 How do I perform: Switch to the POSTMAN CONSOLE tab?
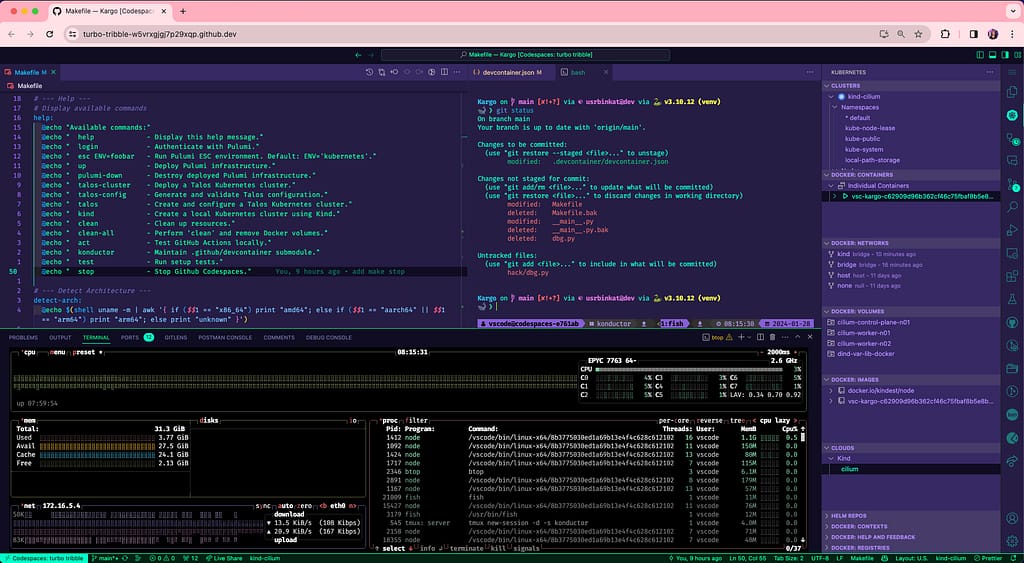coord(225,338)
